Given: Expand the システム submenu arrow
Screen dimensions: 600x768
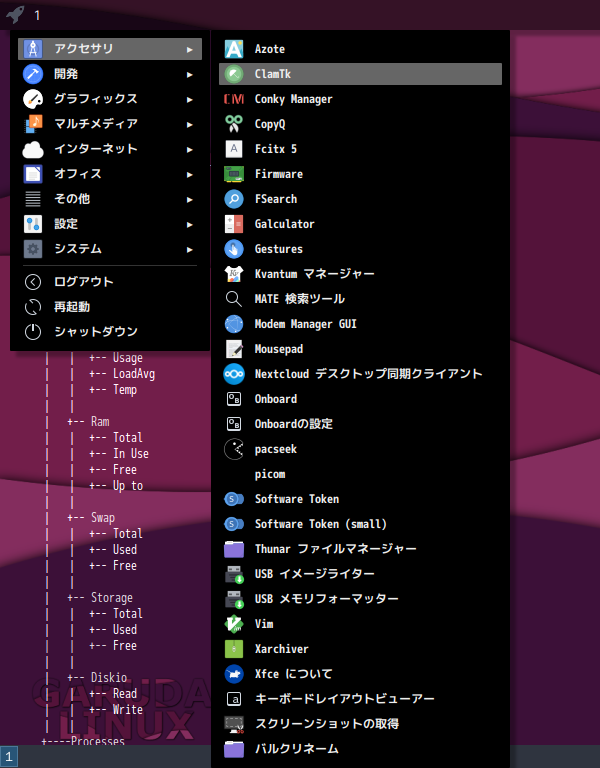Looking at the screenshot, I should (x=190, y=249).
